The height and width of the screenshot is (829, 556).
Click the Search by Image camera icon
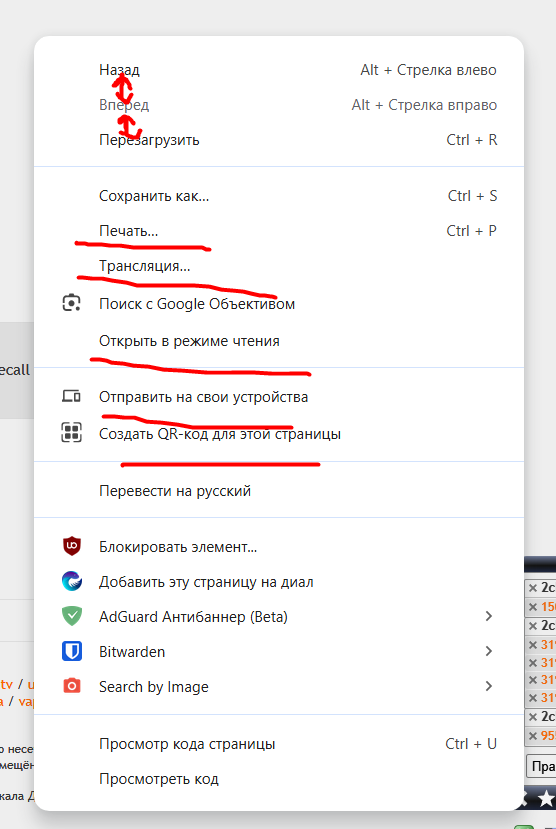tap(72, 686)
